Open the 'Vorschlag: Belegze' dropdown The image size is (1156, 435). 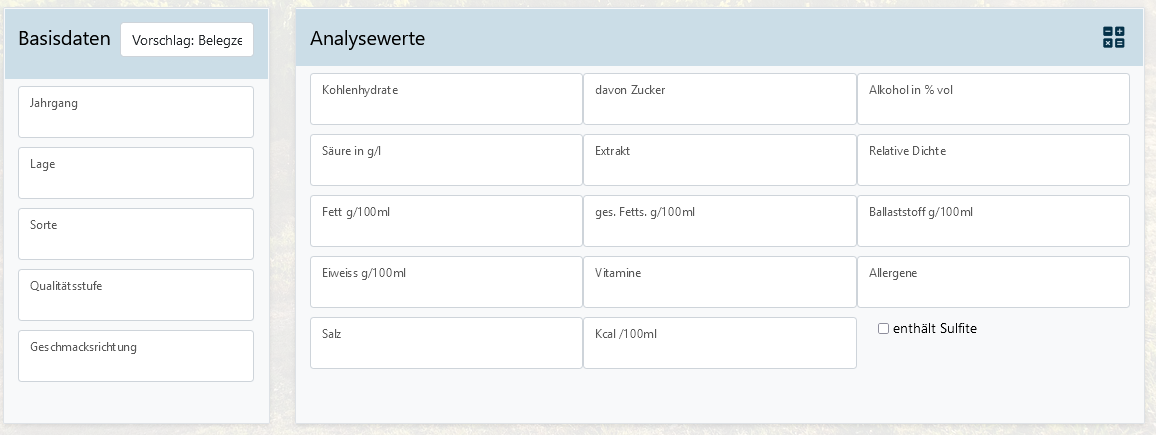tap(187, 41)
